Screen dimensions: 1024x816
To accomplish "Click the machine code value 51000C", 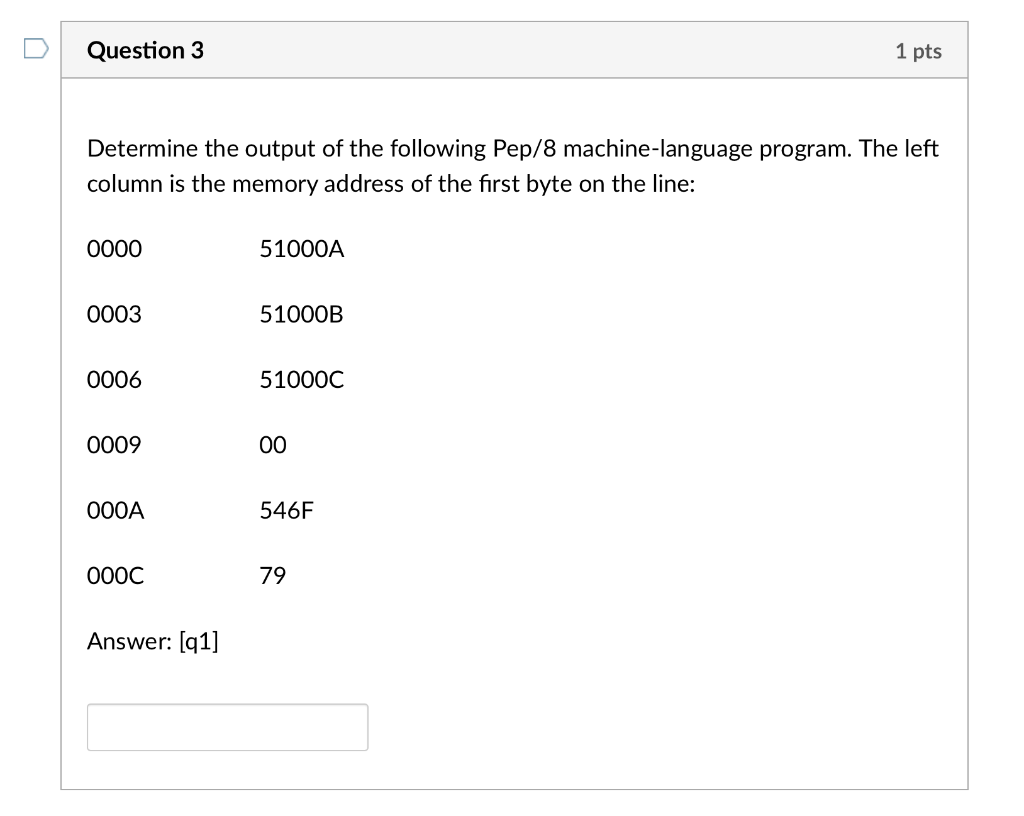I will [x=301, y=380].
